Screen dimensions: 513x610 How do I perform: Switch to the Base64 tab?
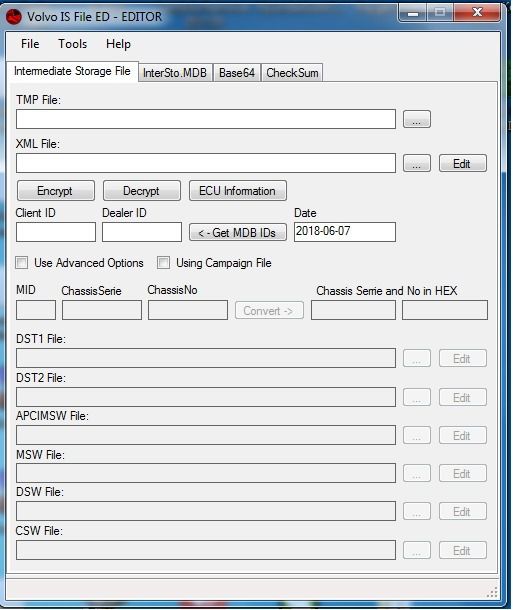(x=237, y=73)
